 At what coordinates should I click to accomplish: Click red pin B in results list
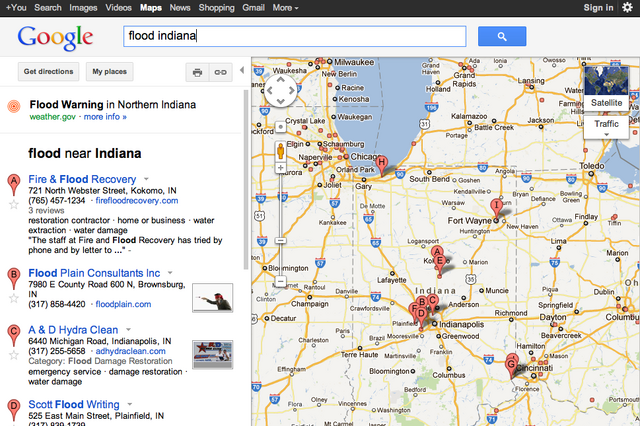tap(14, 278)
